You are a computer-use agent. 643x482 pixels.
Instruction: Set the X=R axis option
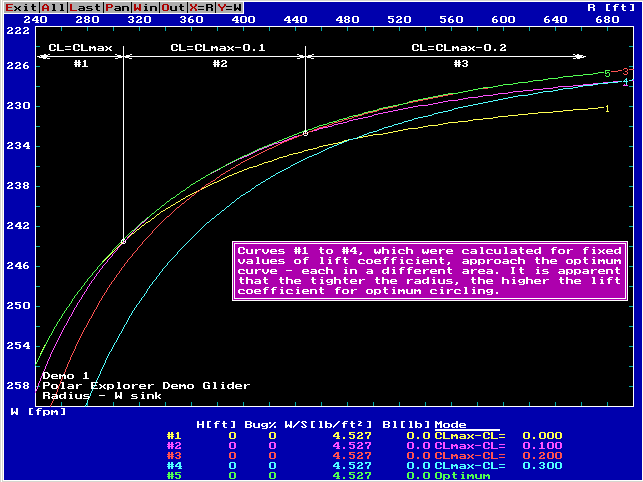pos(203,7)
